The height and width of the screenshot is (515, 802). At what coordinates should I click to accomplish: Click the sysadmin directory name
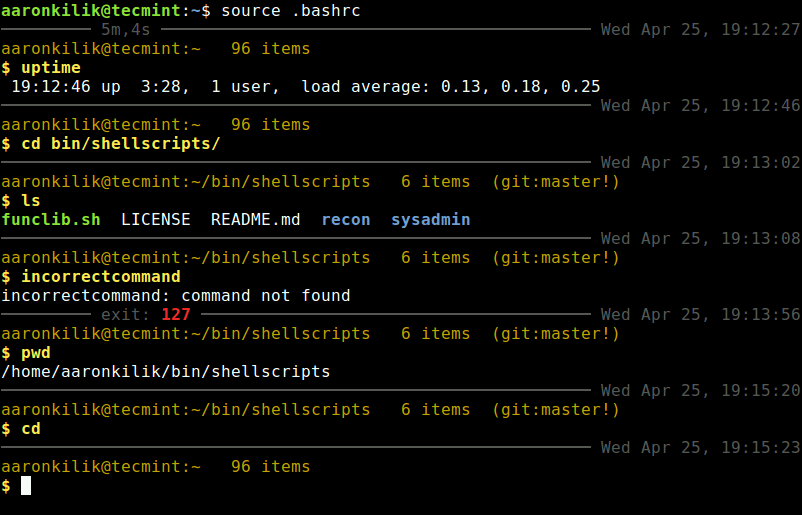pos(430,219)
